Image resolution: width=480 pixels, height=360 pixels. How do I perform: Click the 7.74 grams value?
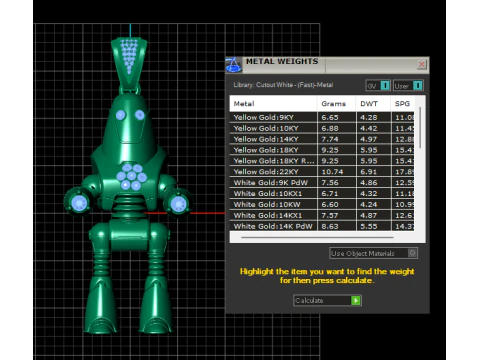tap(330, 139)
